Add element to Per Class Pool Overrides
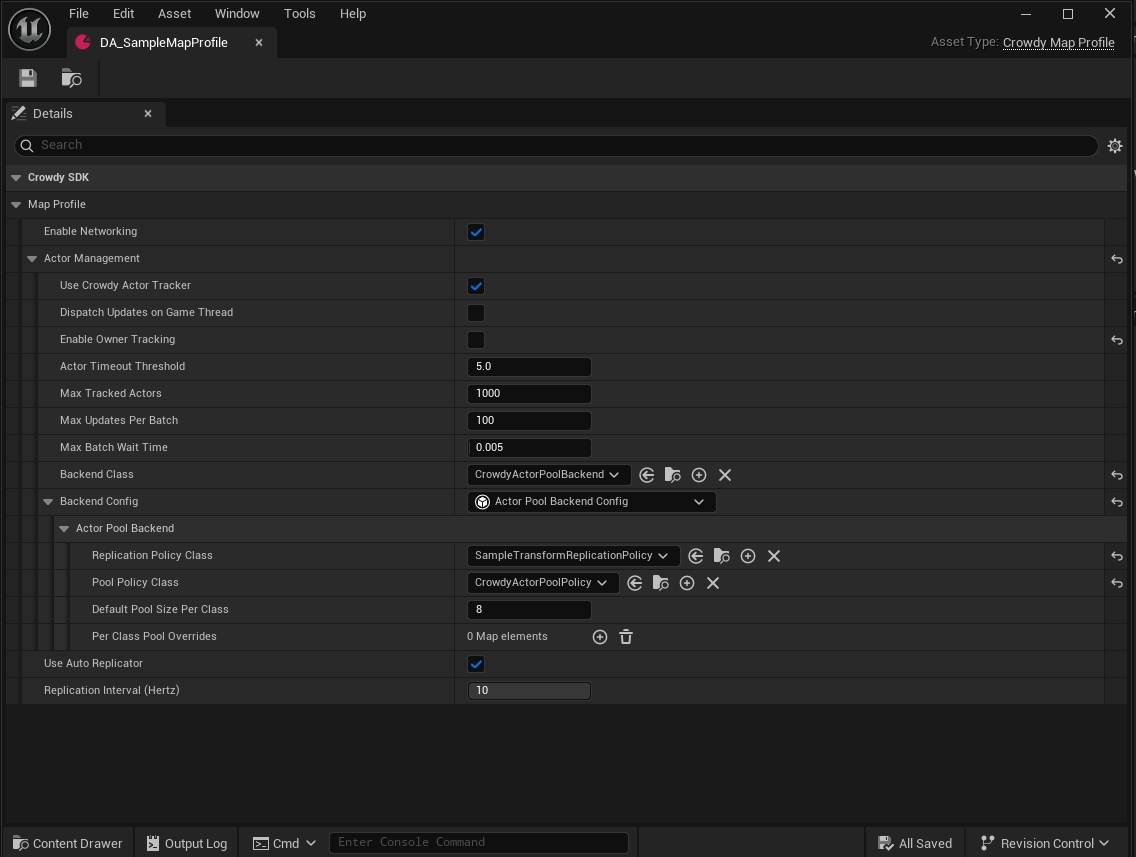 600,637
